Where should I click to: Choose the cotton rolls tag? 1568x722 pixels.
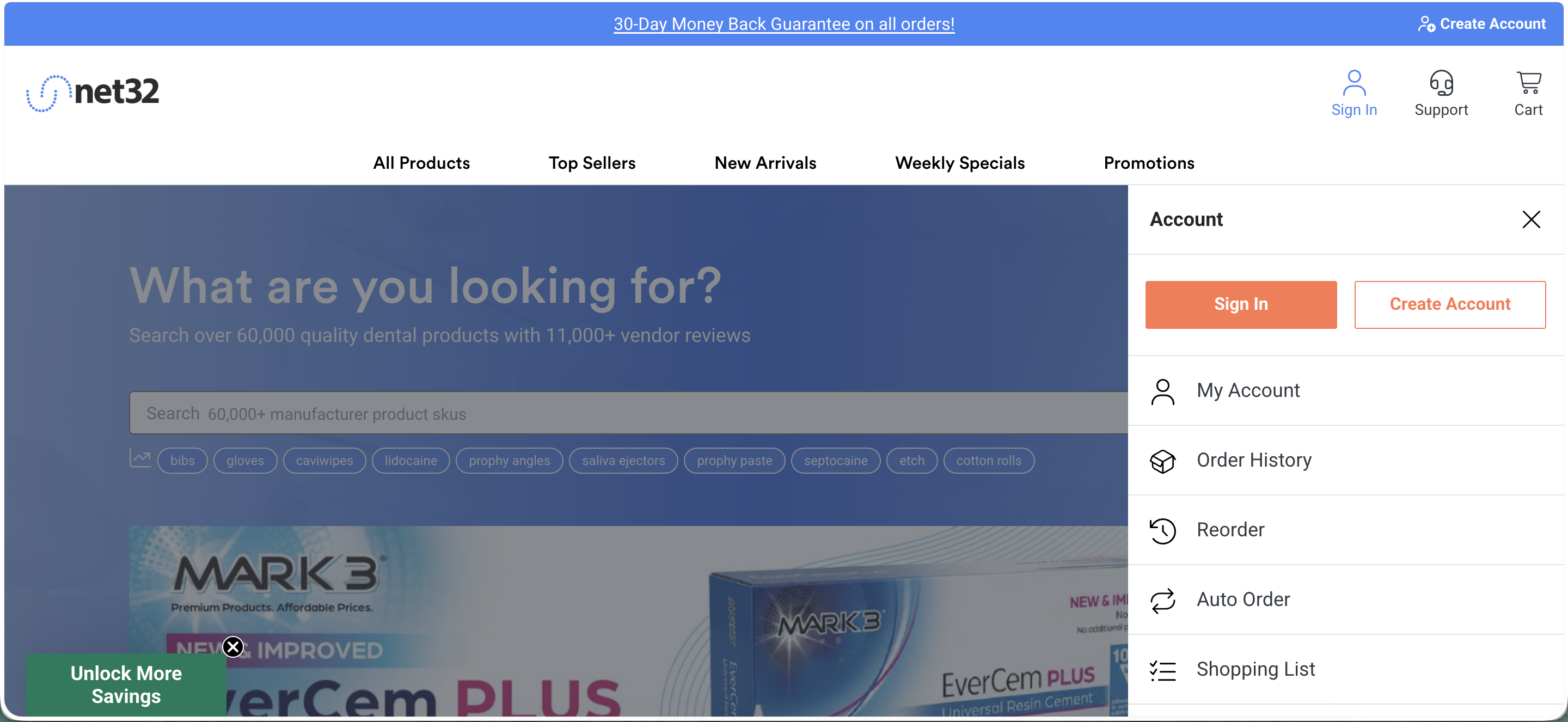pyautogui.click(x=989, y=461)
